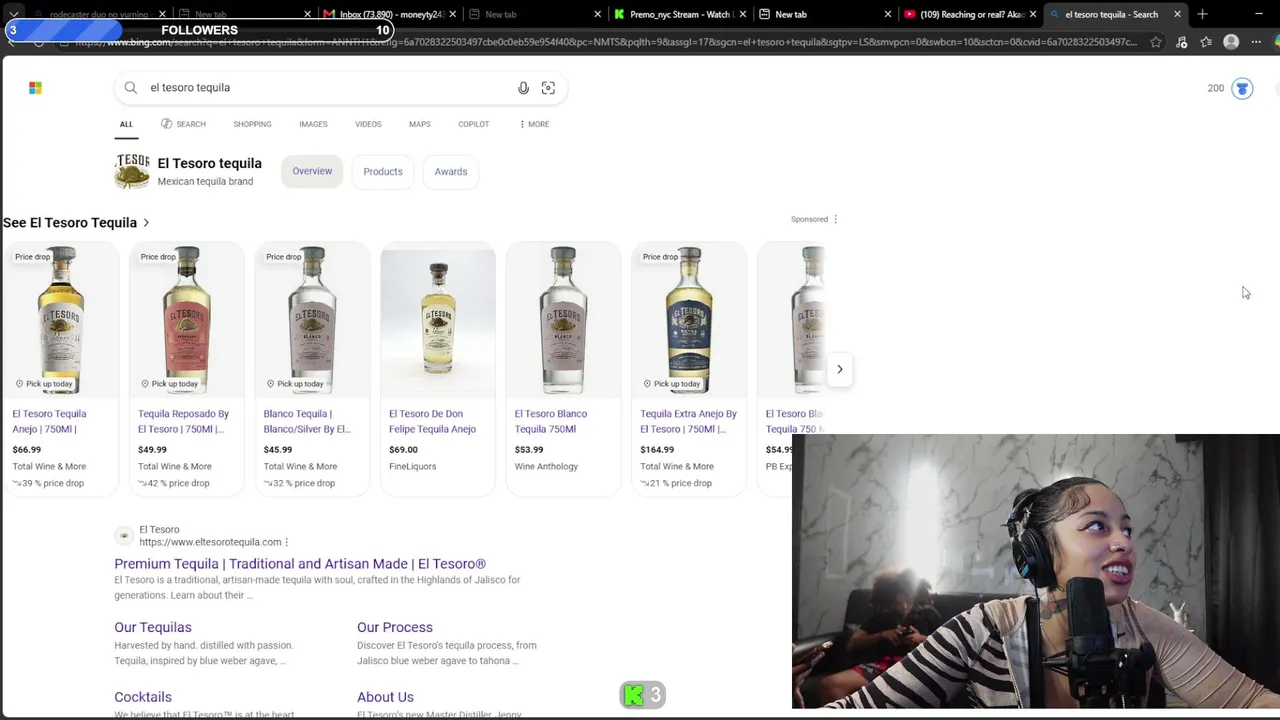The height and width of the screenshot is (720, 1280).
Task: Open Blanco Tequila Silver bottle image
Action: [x=312, y=320]
